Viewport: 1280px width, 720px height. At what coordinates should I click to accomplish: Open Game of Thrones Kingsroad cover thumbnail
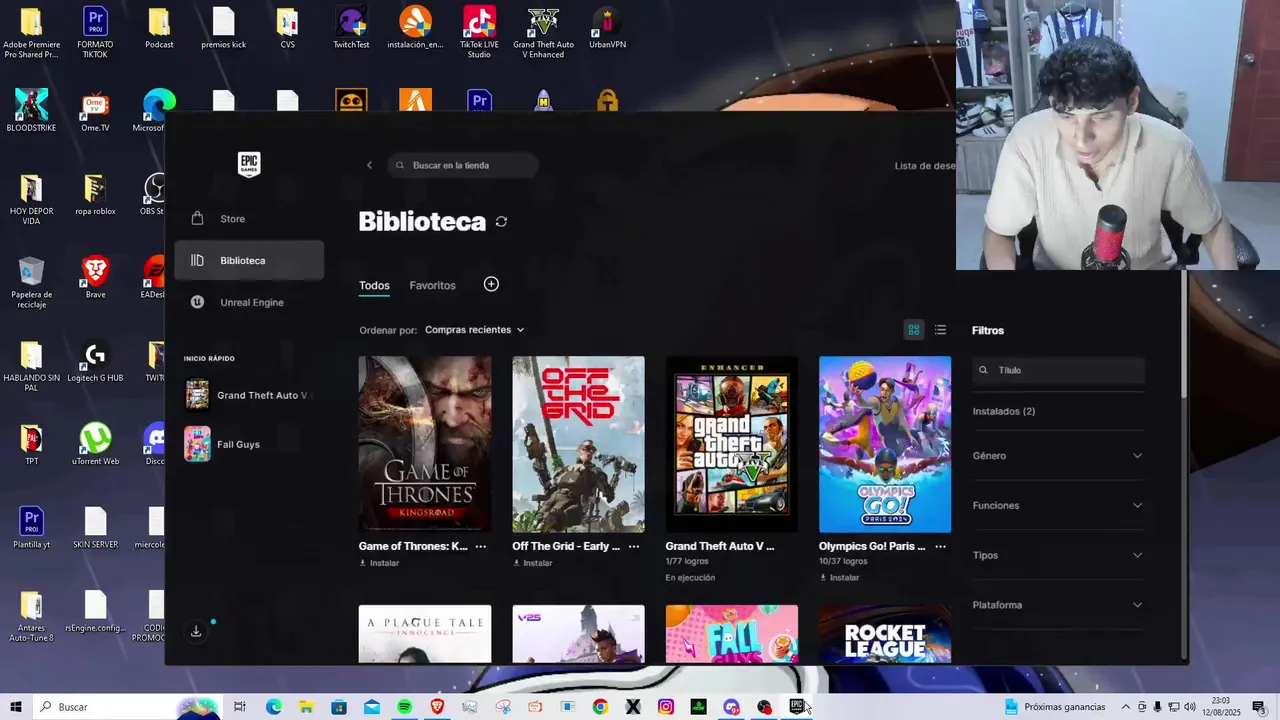pyautogui.click(x=425, y=444)
